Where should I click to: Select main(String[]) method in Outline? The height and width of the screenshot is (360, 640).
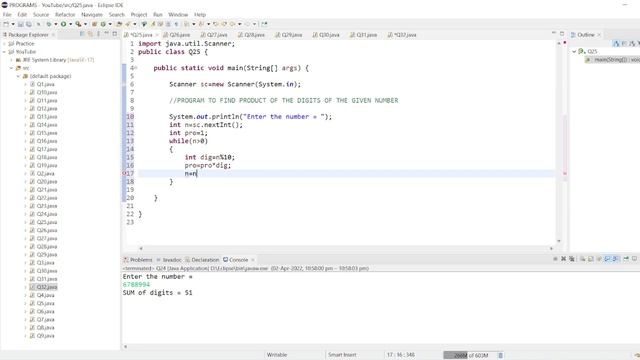click(612, 60)
